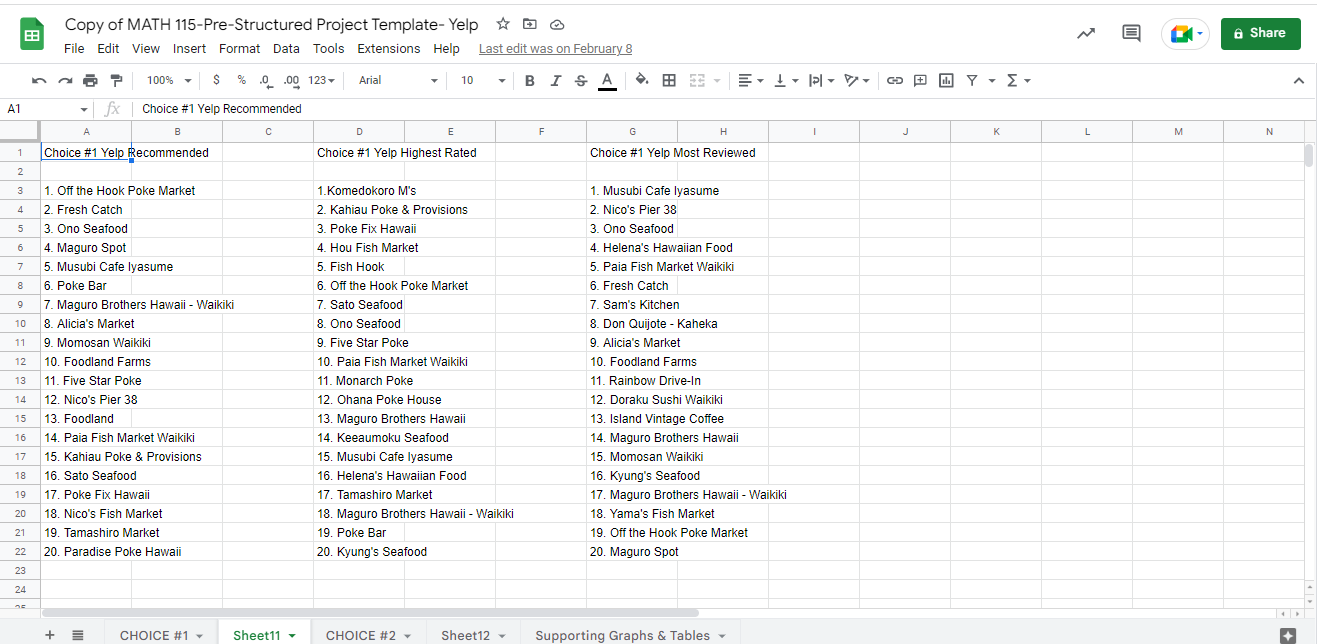This screenshot has height=644, width=1317.
Task: Toggle italic formatting
Action: (556, 80)
